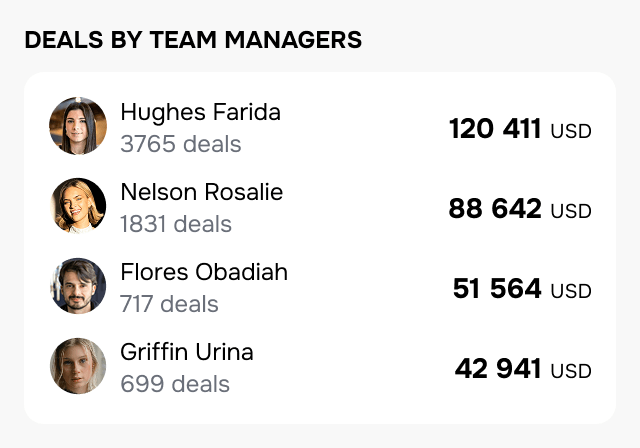
Task: Click USD label beside 88 642
Action: (x=571, y=211)
